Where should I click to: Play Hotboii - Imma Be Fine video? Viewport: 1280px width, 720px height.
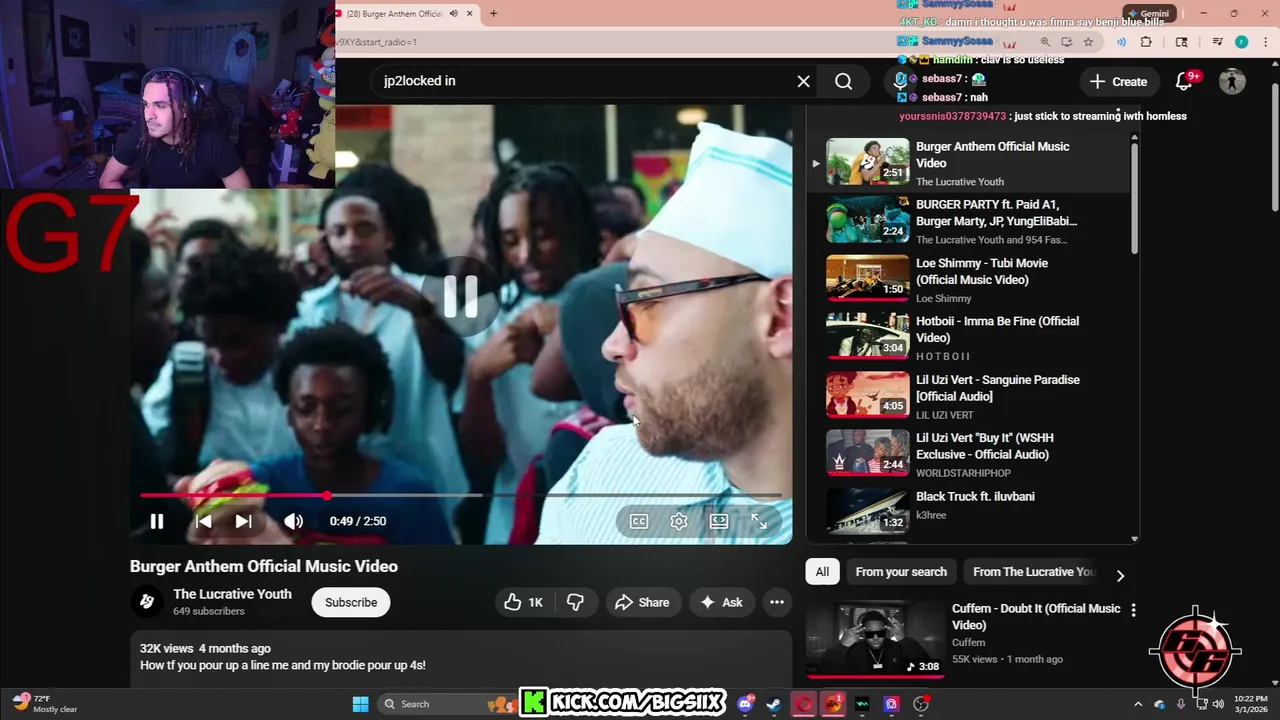pos(967,337)
